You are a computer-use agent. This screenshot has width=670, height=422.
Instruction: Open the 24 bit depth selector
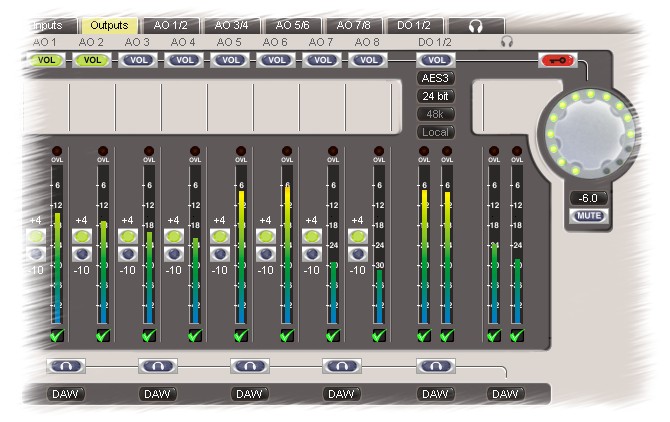436,96
